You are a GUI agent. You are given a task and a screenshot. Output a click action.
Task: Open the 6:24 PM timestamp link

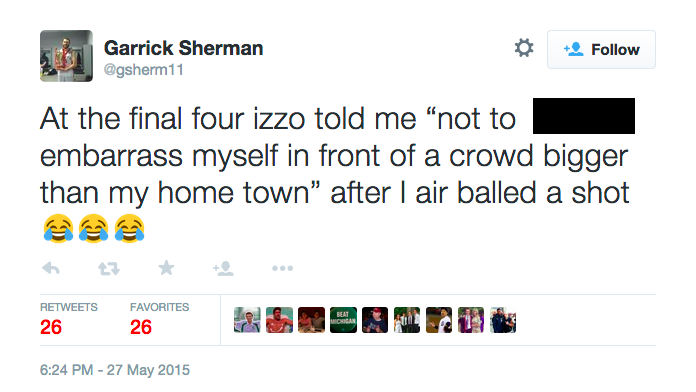point(115,370)
